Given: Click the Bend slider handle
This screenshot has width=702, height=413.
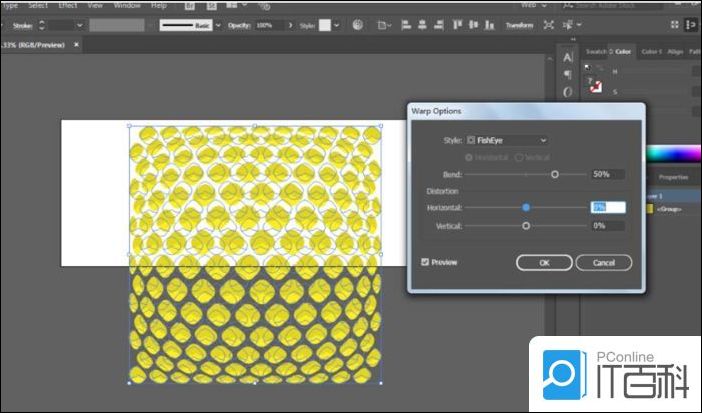Looking at the screenshot, I should click(555, 174).
